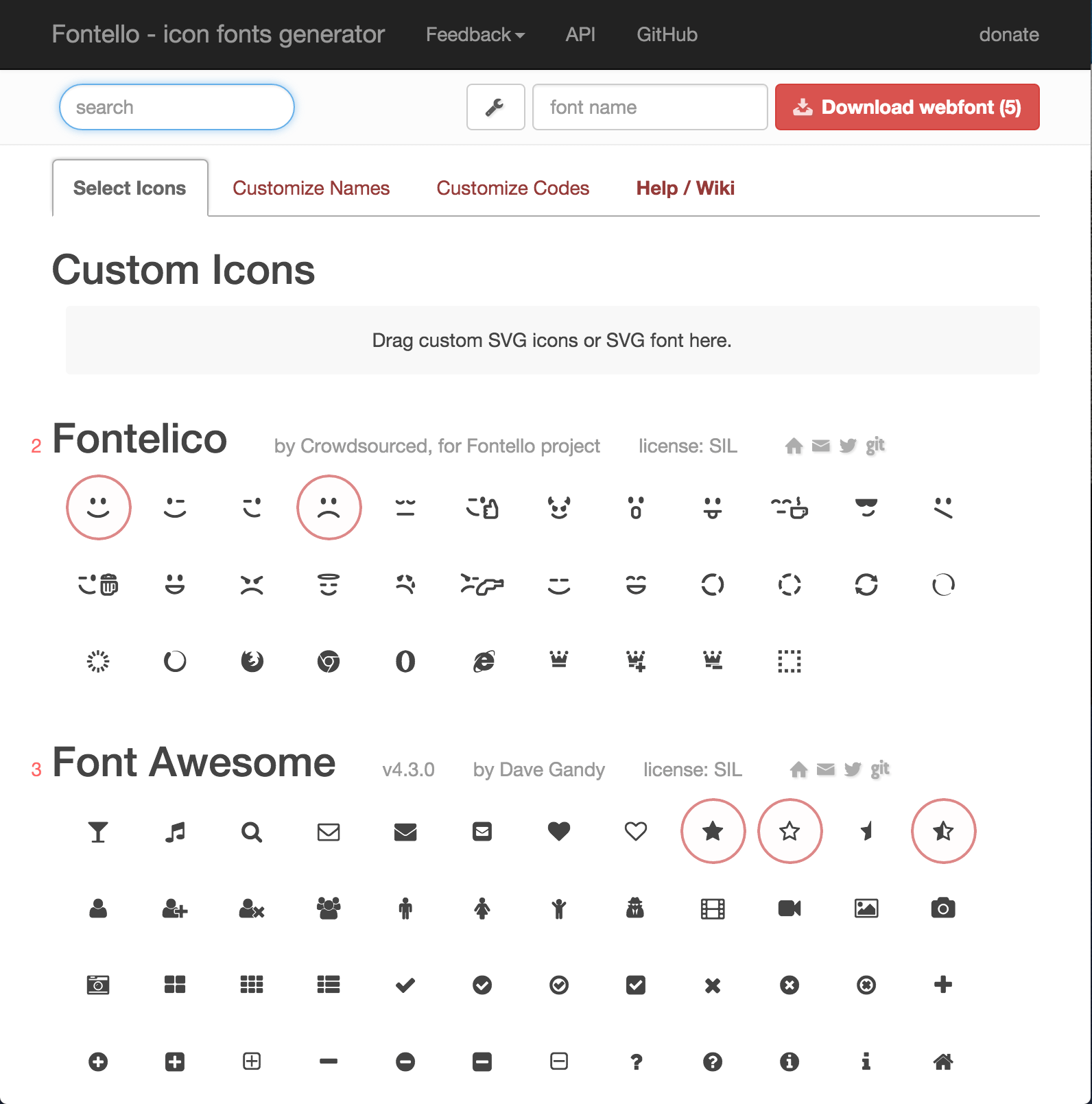Open the wrench settings menu
This screenshot has width=1092, height=1104.
495,107
